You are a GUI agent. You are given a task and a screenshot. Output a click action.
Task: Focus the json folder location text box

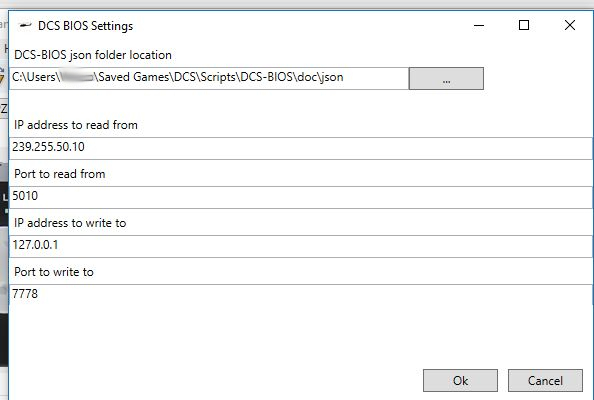click(209, 78)
